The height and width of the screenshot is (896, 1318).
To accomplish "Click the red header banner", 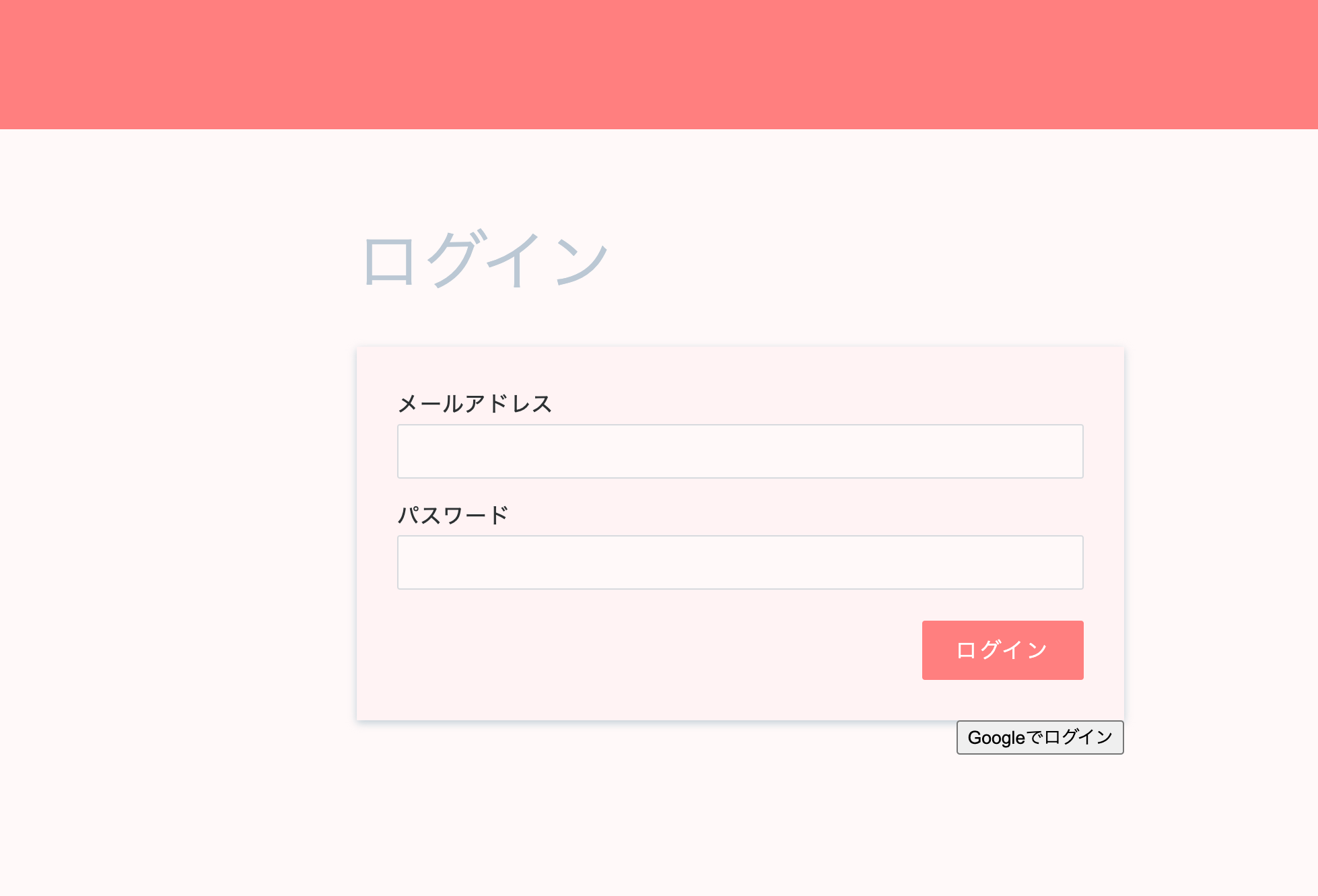I will click(659, 64).
